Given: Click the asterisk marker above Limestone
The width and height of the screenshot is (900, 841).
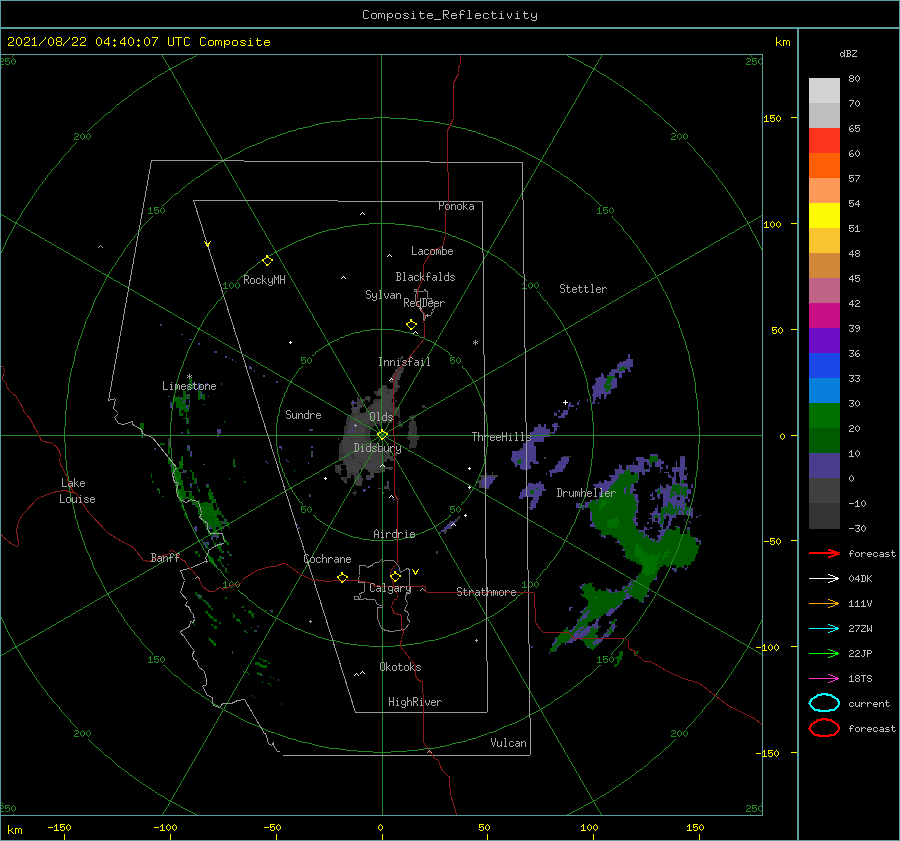Looking at the screenshot, I should click(189, 377).
